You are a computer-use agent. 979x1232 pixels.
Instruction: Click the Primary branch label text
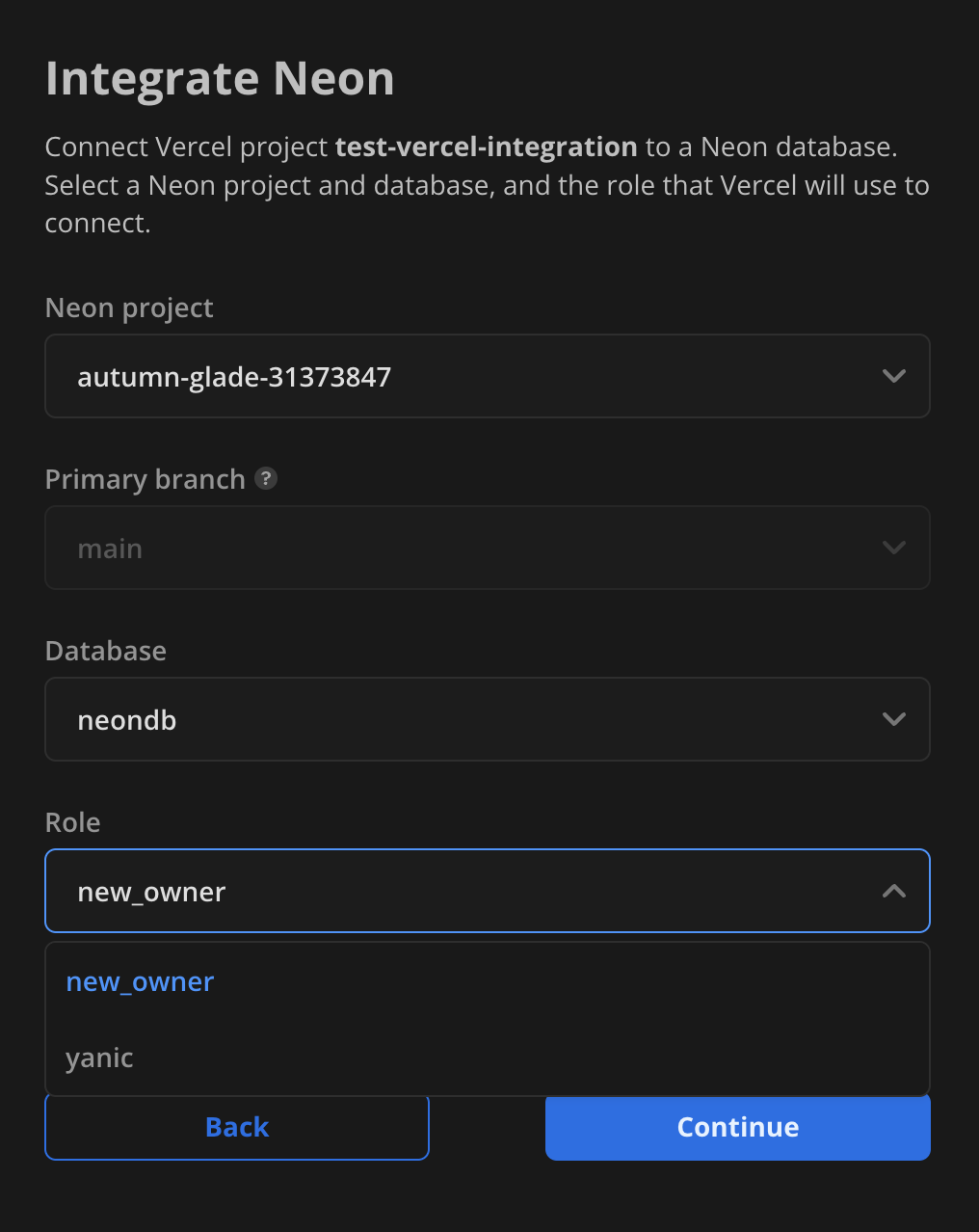pyautogui.click(x=146, y=479)
